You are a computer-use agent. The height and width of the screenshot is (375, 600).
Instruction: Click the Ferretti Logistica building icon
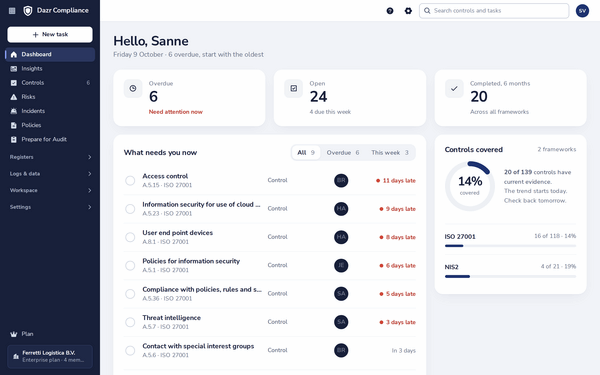tap(16, 356)
